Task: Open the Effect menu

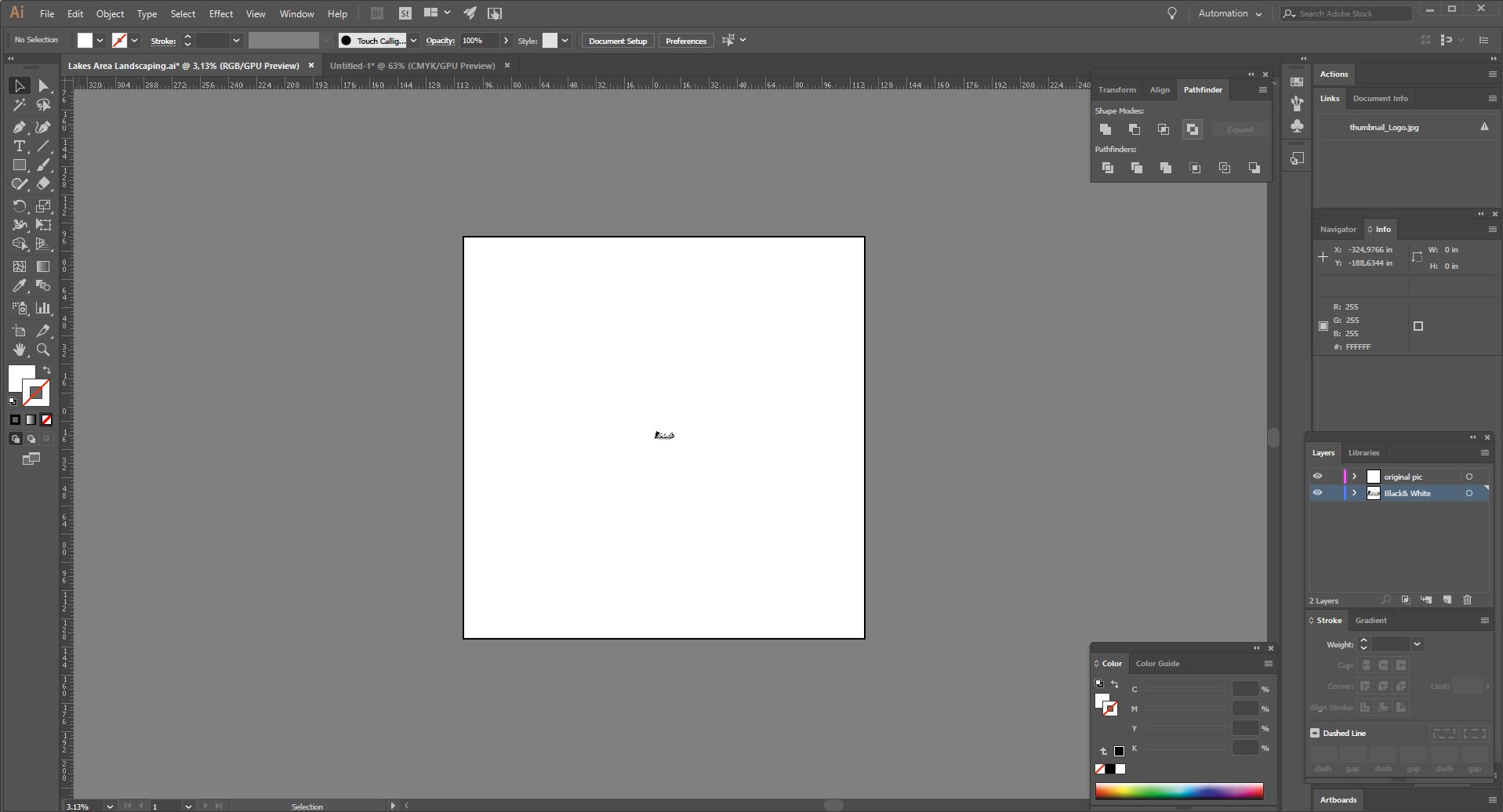Action: click(221, 14)
